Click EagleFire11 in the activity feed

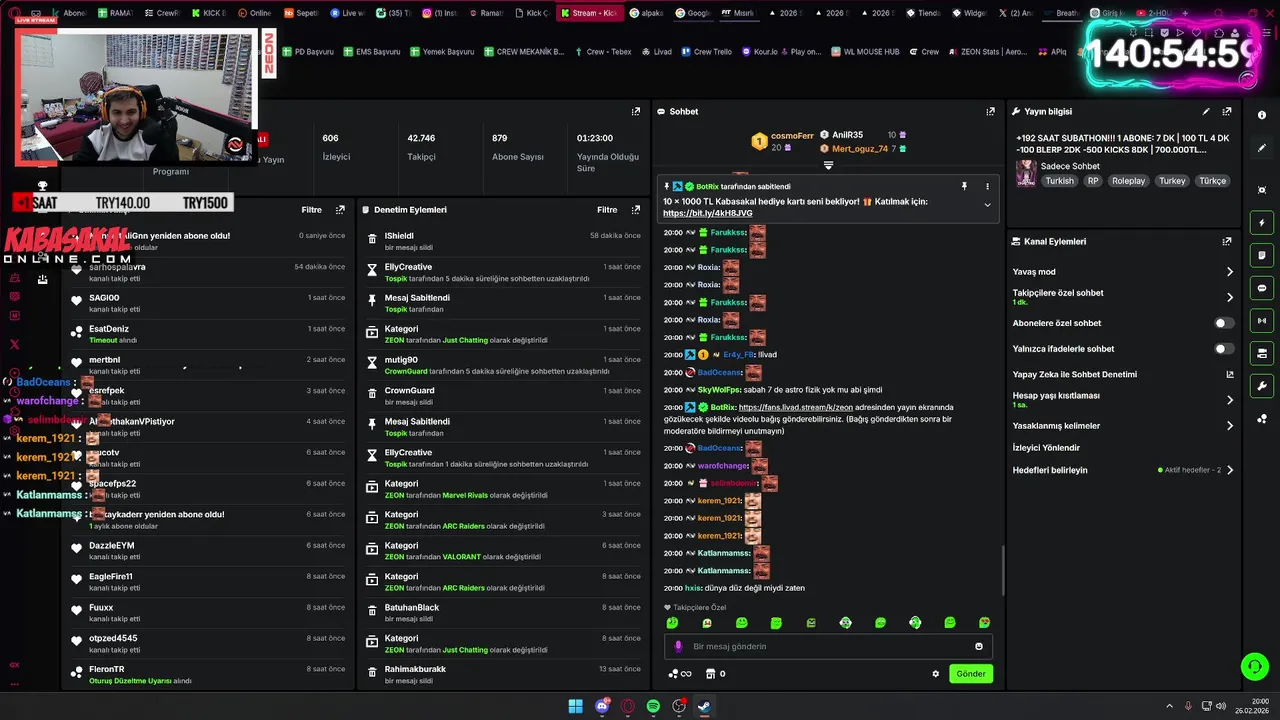111,576
